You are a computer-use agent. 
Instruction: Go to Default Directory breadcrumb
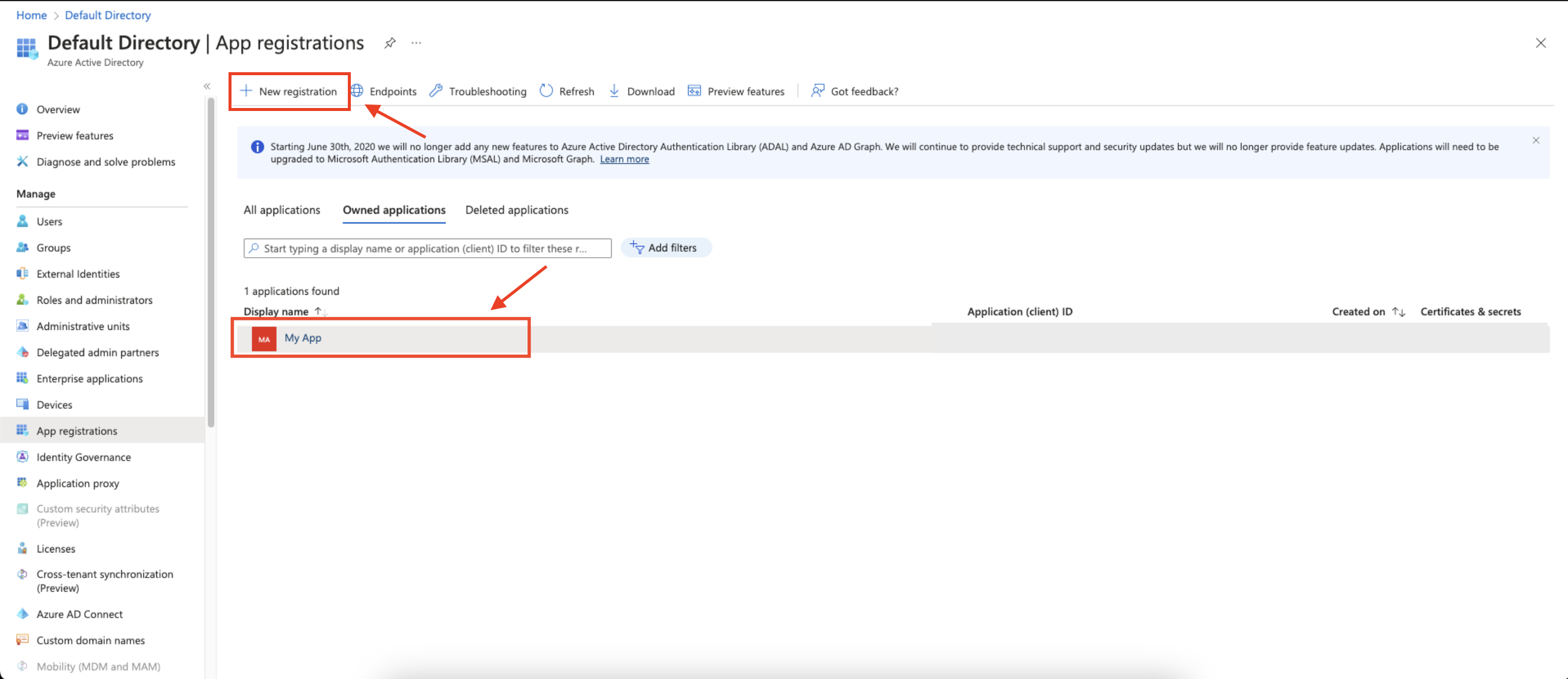(108, 16)
